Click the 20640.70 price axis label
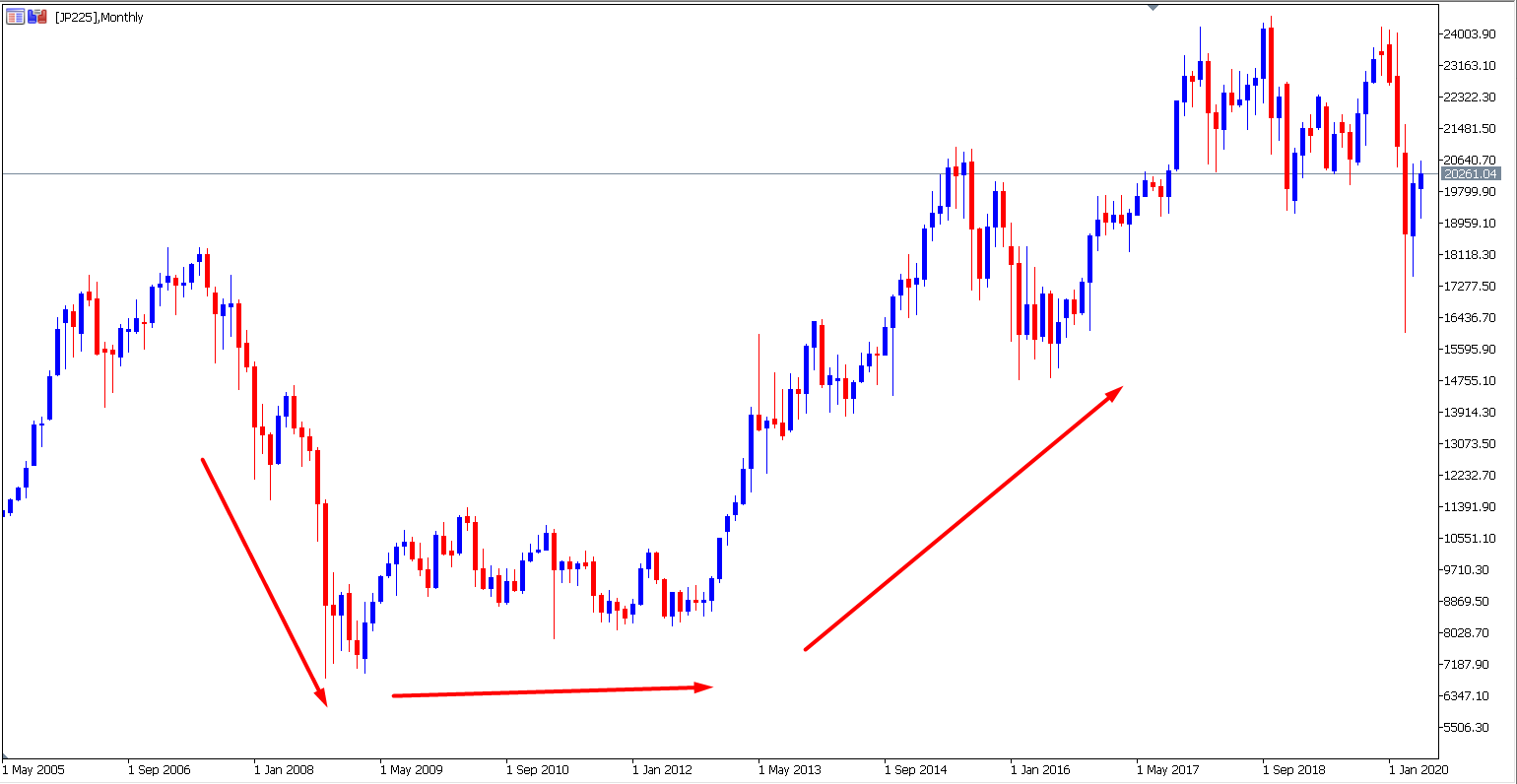The height and width of the screenshot is (784, 1517). click(x=1470, y=161)
